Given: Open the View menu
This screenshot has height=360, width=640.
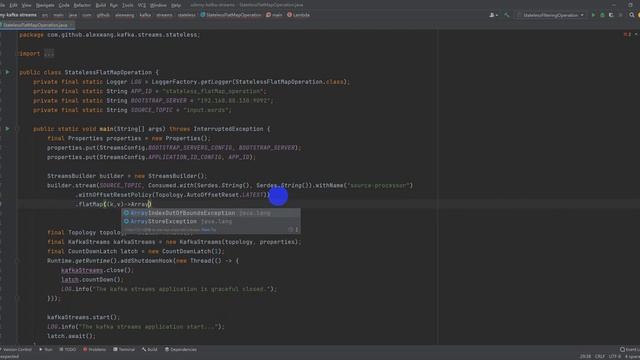Looking at the screenshot, I should coord(27,5).
